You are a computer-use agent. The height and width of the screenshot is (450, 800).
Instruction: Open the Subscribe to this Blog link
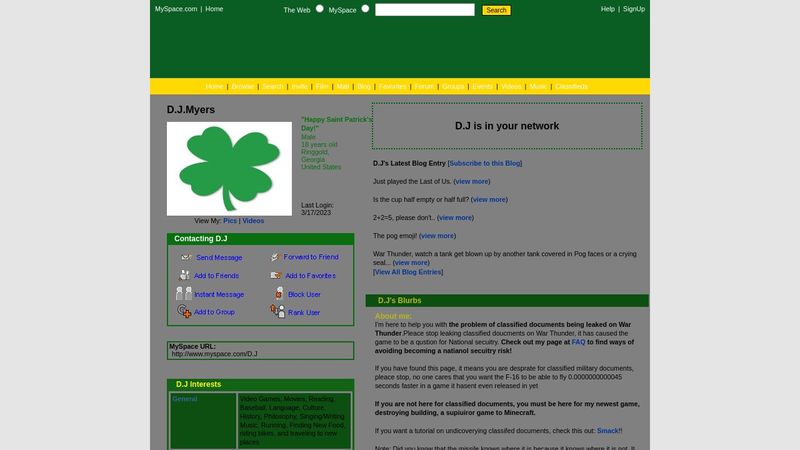pos(485,163)
